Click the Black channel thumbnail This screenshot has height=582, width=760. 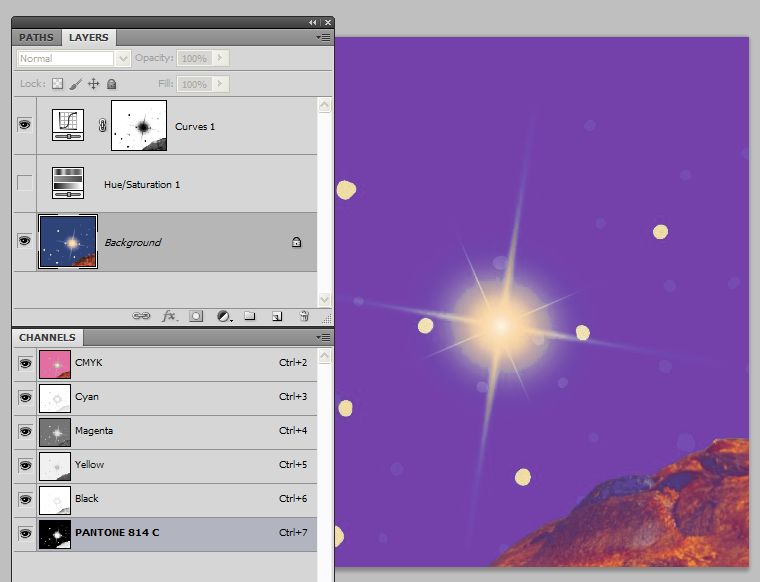point(55,500)
